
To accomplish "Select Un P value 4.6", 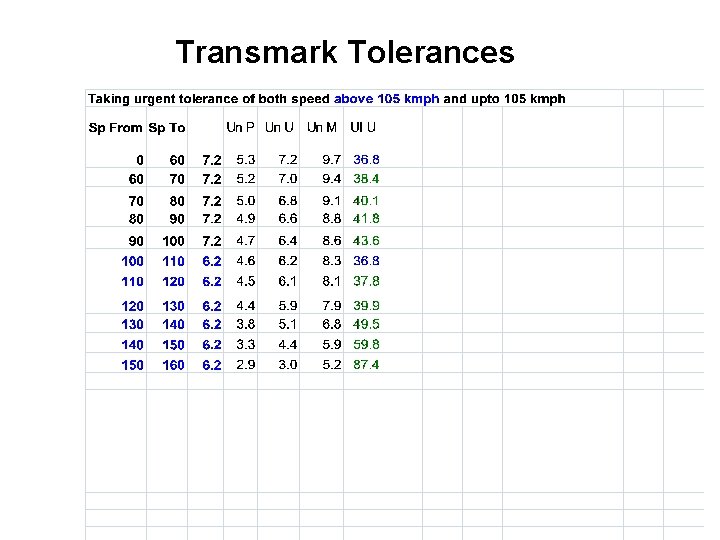I will [246, 261].
